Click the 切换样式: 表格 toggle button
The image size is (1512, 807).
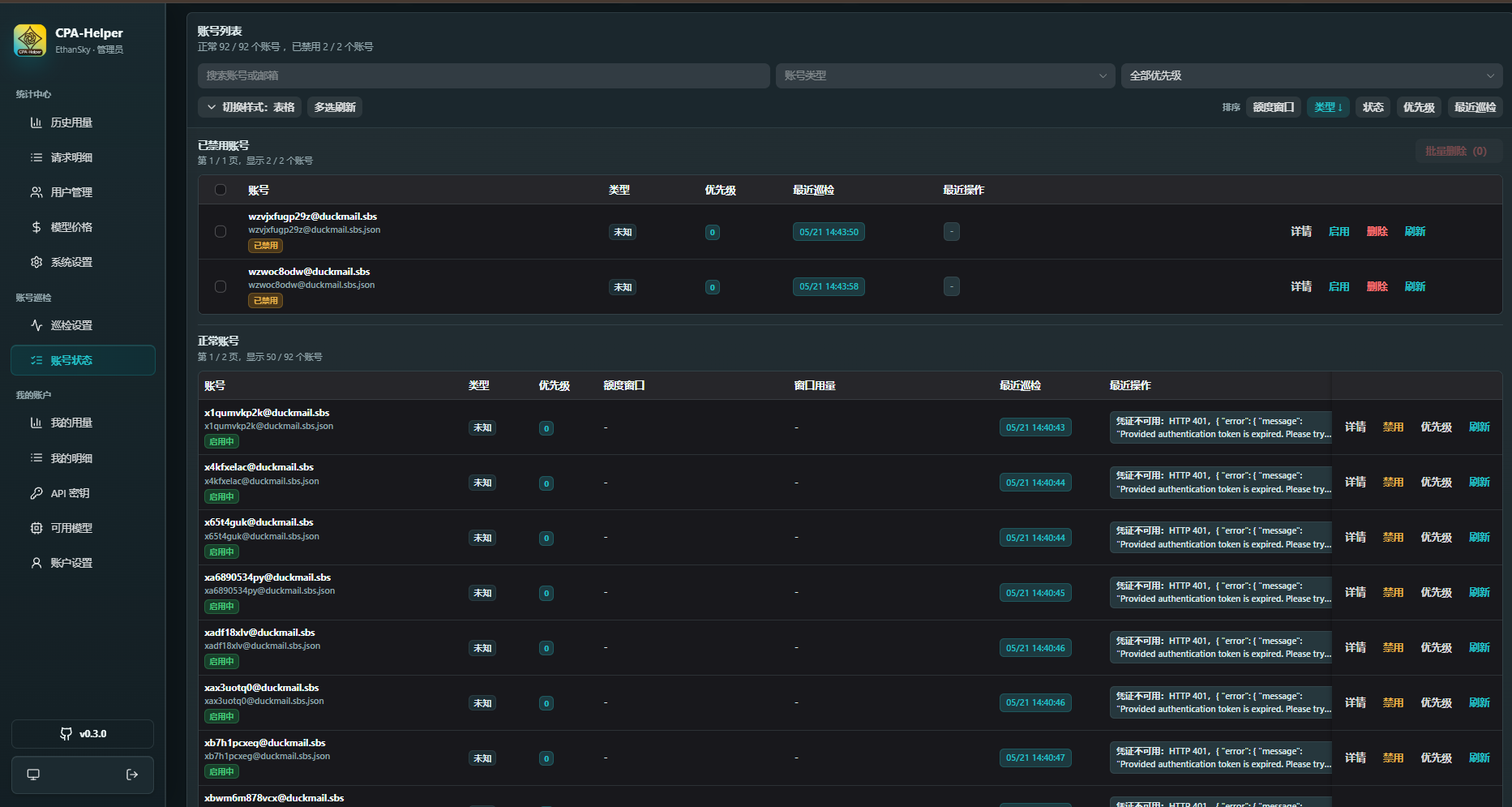click(250, 107)
